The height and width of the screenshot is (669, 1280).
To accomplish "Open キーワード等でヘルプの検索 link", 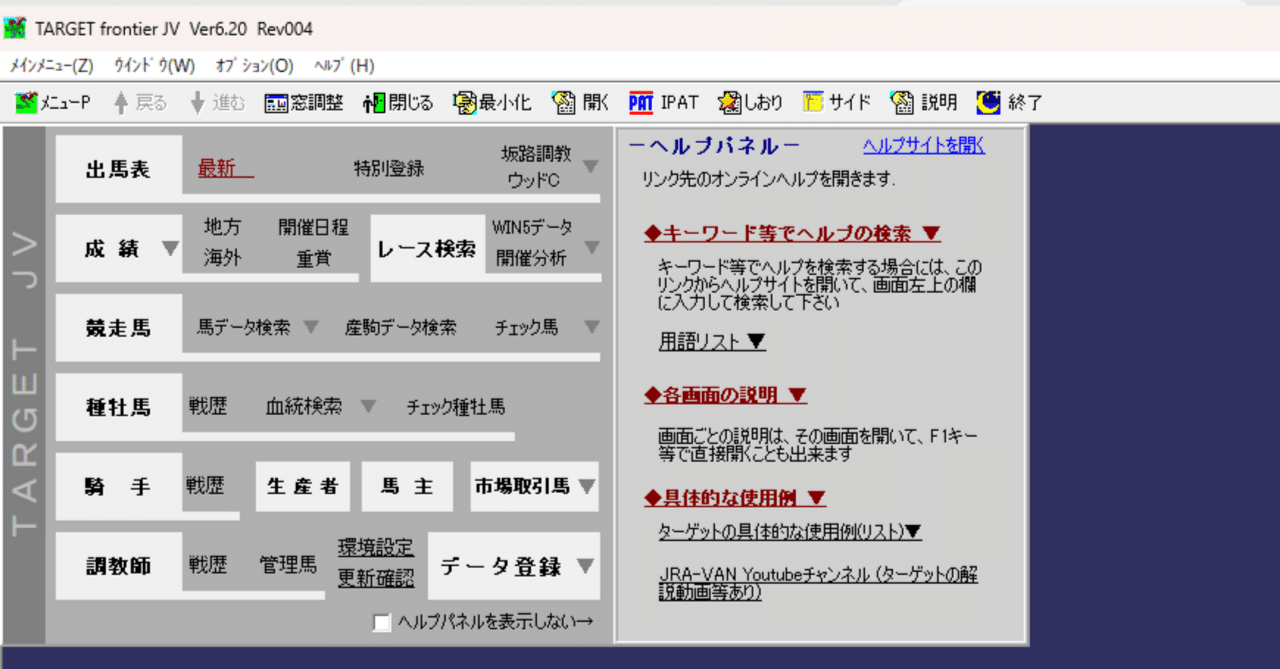I will point(793,233).
